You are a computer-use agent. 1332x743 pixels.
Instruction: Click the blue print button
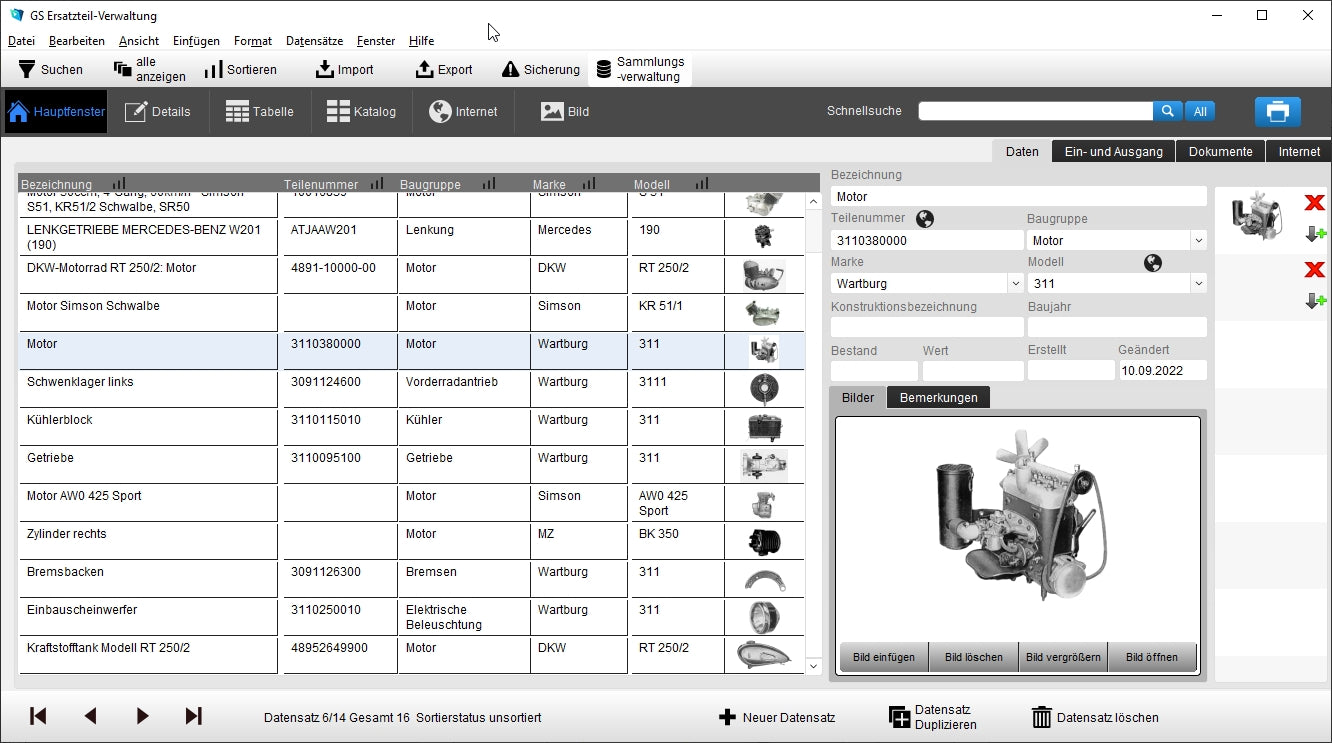(x=1277, y=112)
